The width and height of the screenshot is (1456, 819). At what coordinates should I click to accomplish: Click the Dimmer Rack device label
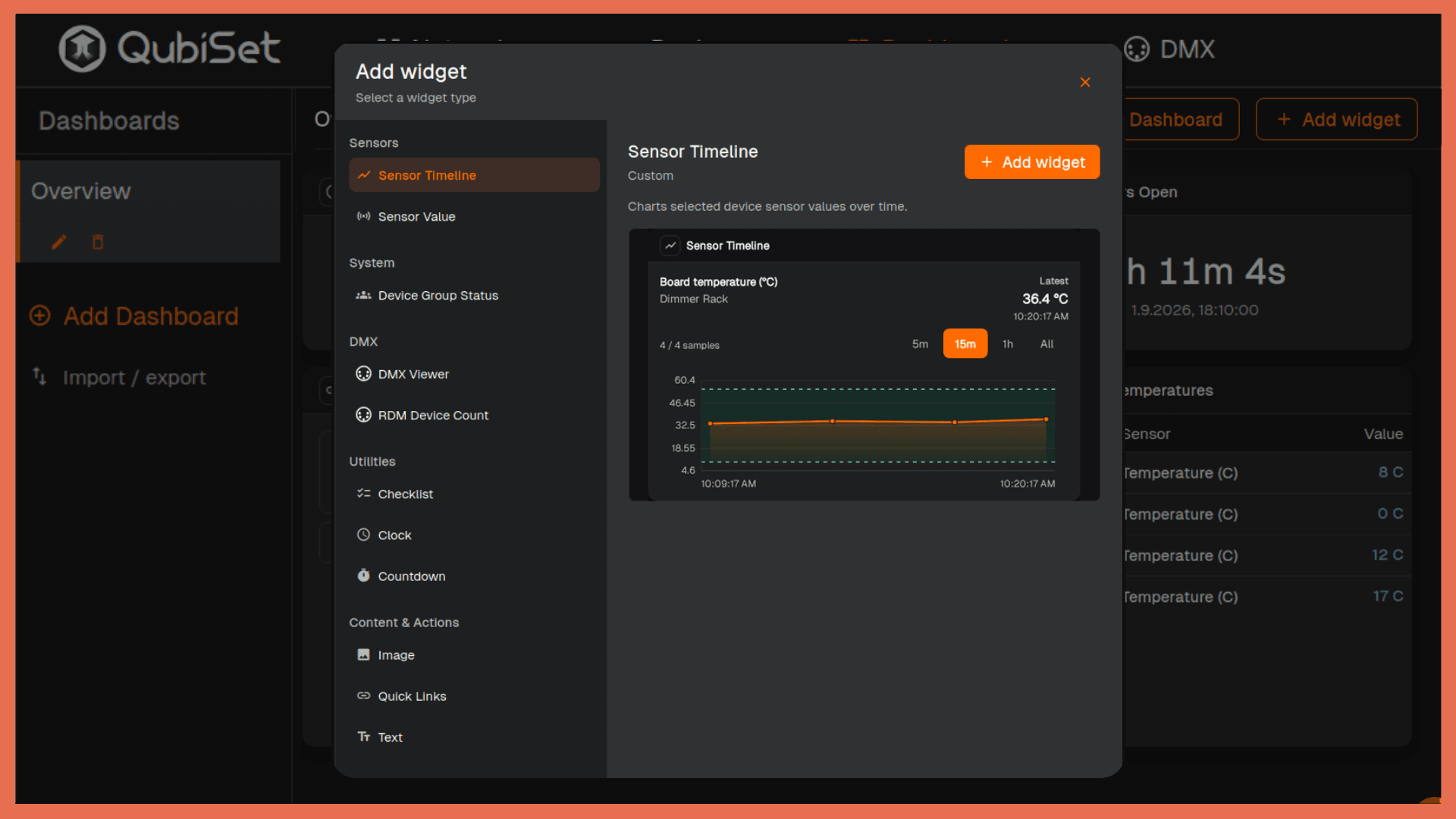[x=694, y=299]
